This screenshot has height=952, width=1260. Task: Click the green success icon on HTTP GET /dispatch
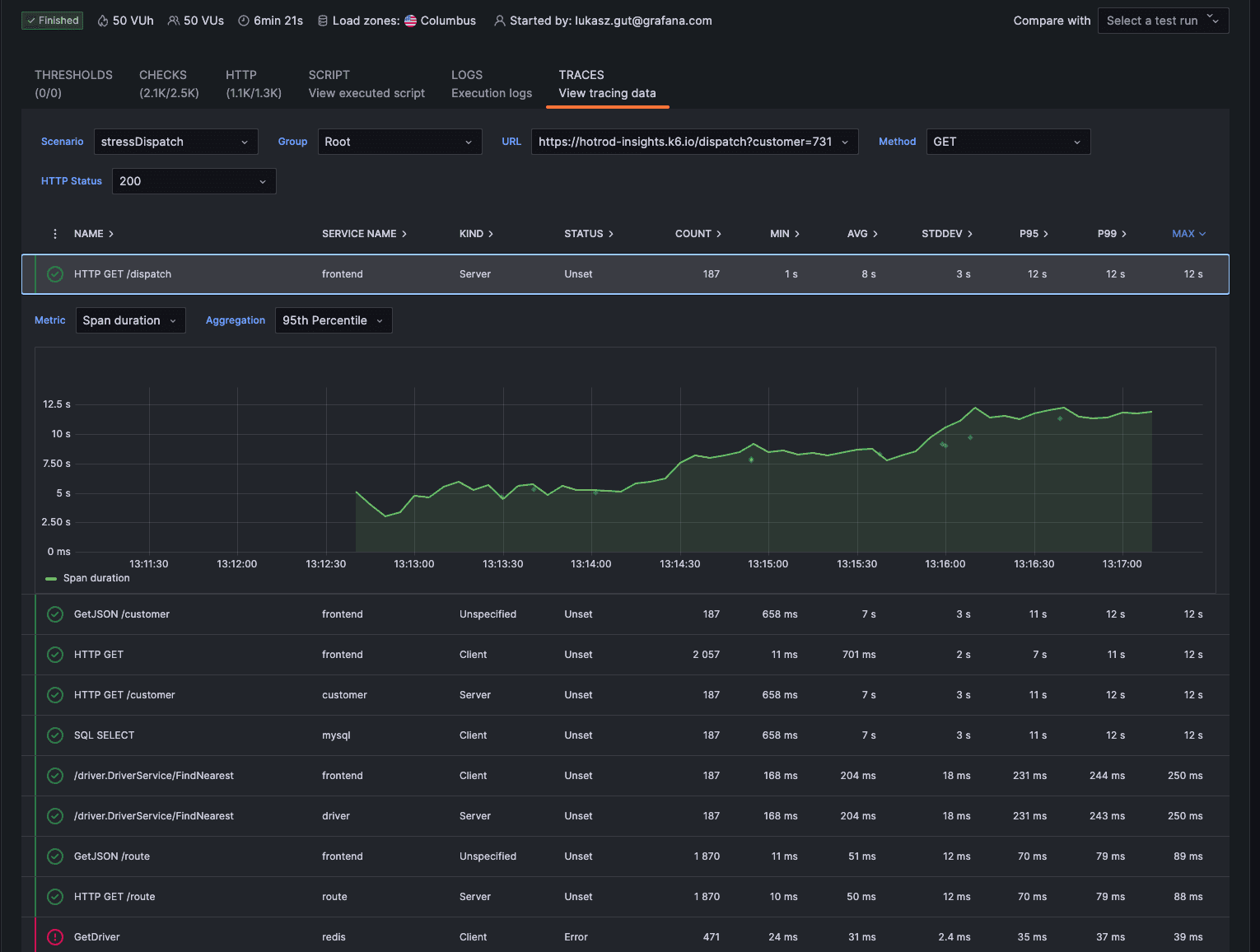click(x=54, y=273)
